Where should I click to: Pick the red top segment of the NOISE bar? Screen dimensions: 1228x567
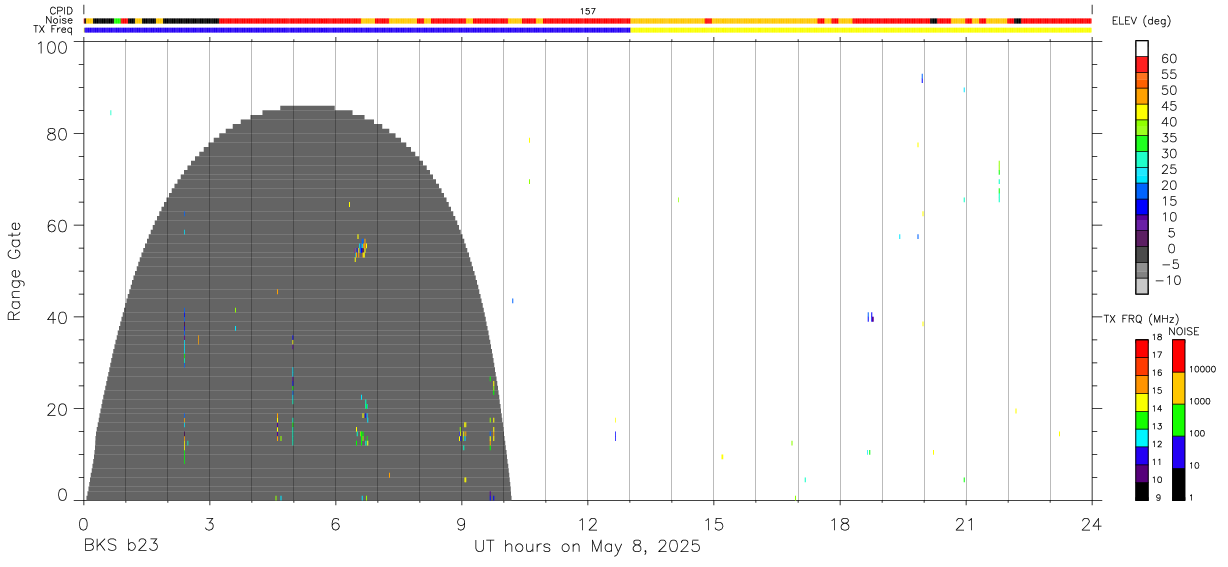pyautogui.click(x=1178, y=356)
